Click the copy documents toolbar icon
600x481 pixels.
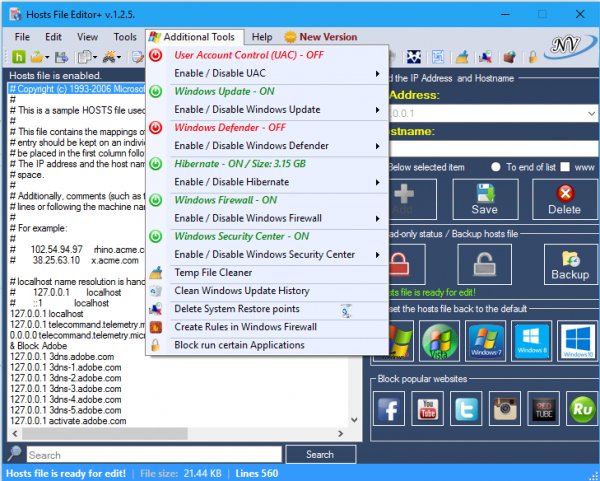[84, 57]
